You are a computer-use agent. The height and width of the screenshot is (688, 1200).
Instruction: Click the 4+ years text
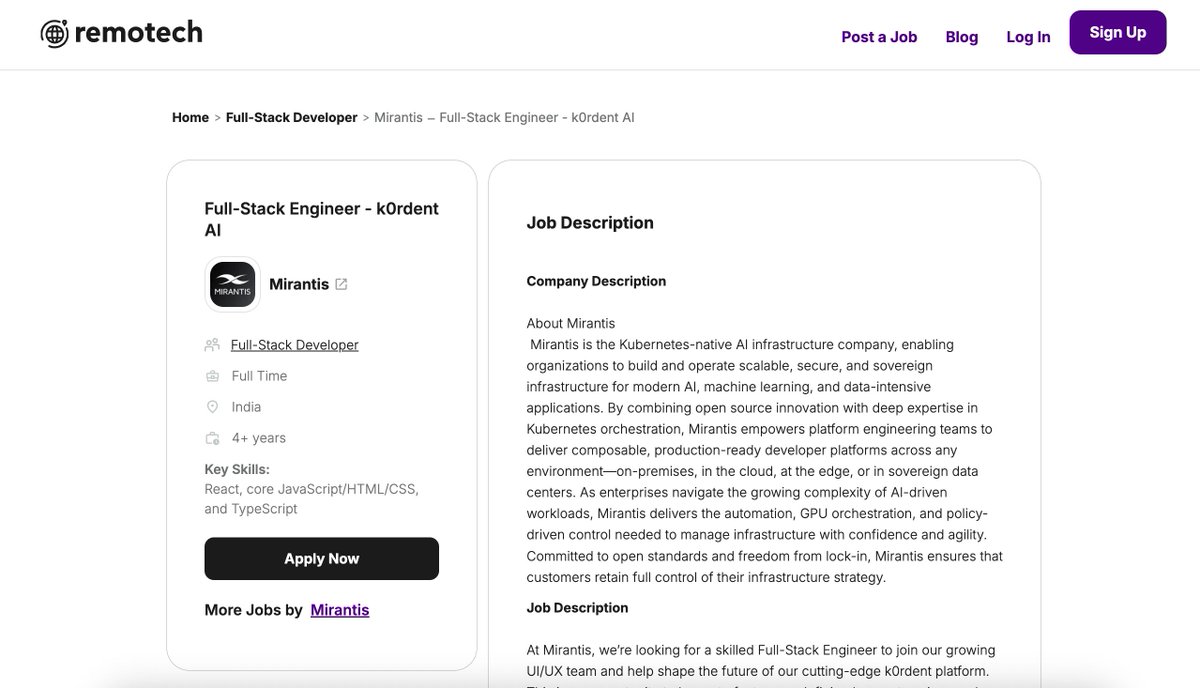(259, 438)
